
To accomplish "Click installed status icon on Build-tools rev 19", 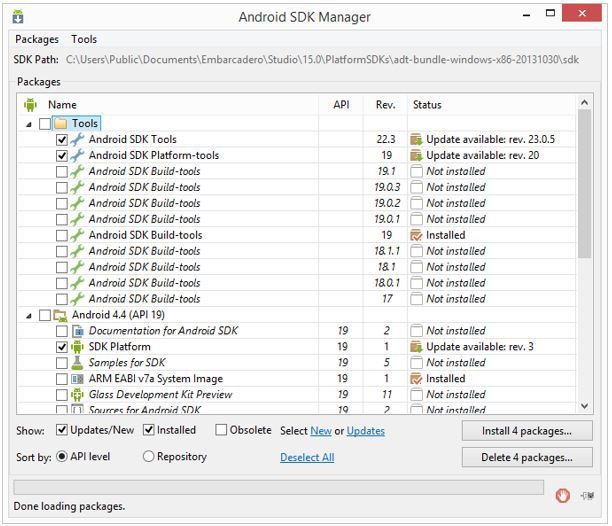I will click(x=416, y=235).
